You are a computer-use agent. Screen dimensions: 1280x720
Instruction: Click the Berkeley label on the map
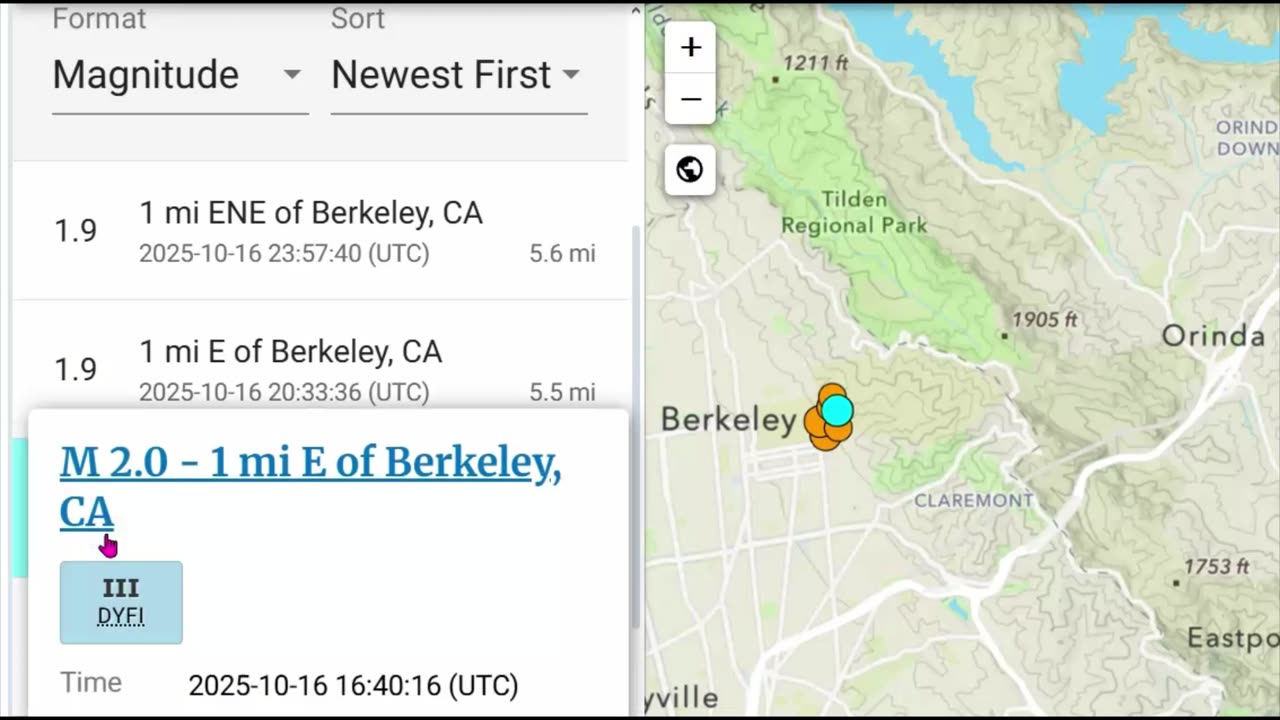(728, 420)
